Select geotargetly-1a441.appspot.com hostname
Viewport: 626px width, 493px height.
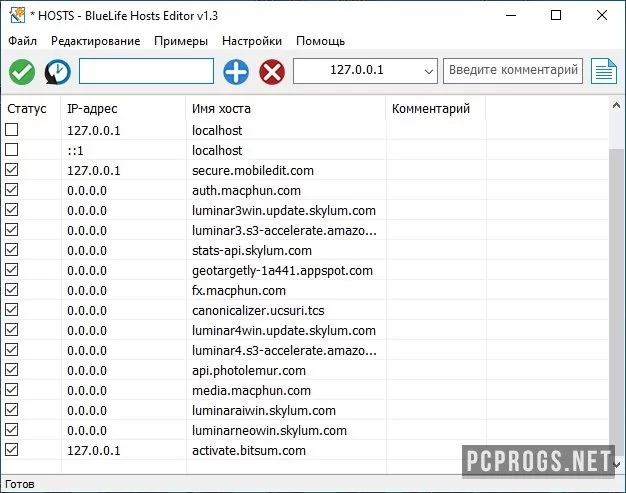tap(282, 270)
